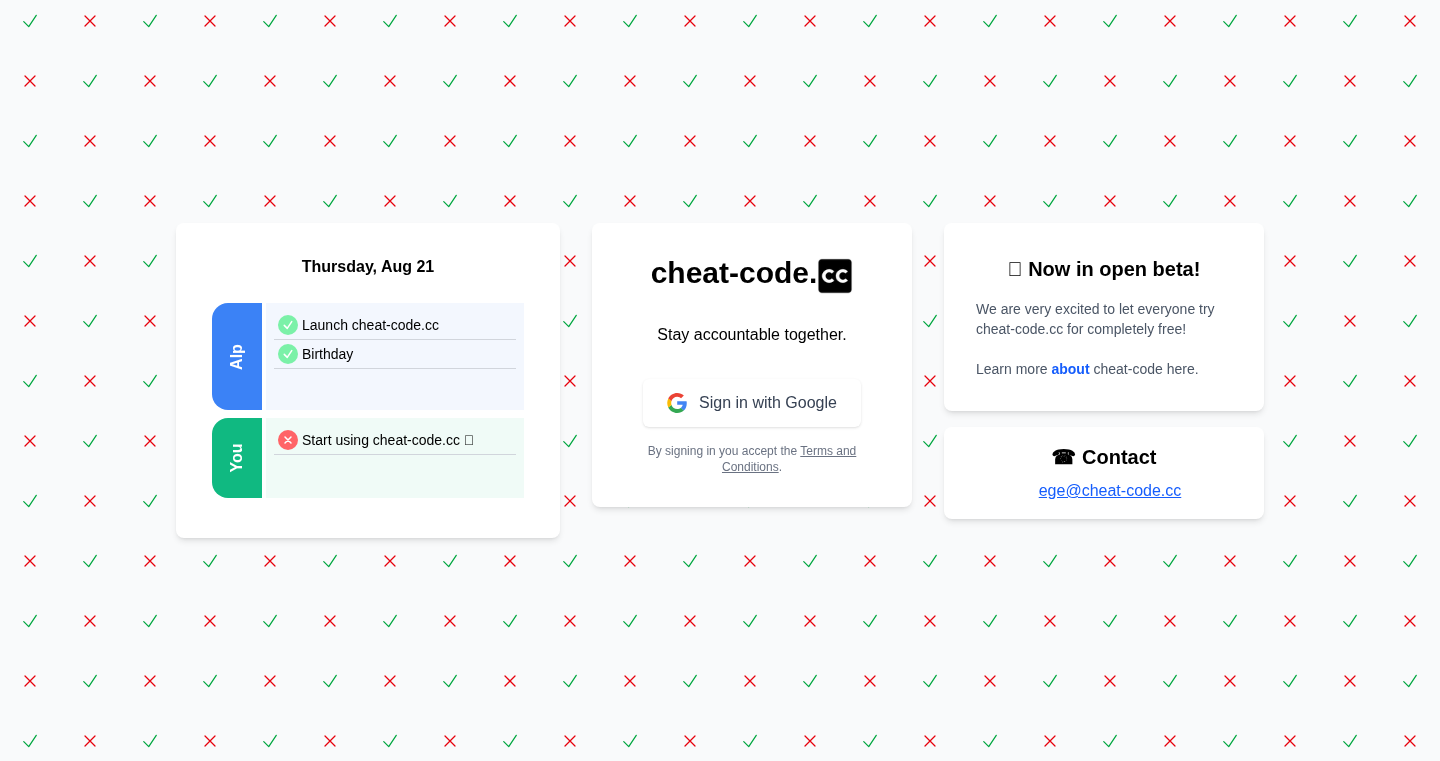This screenshot has width=1440, height=761.
Task: Click the black CC logo badge
Action: pos(835,276)
